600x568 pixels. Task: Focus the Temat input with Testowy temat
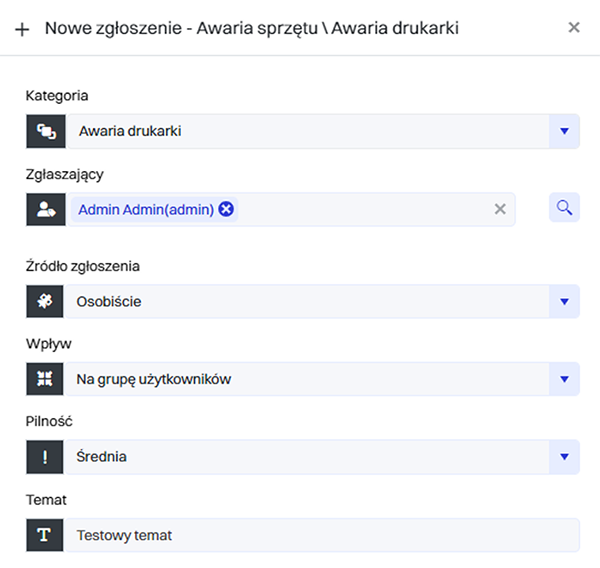(x=322, y=535)
